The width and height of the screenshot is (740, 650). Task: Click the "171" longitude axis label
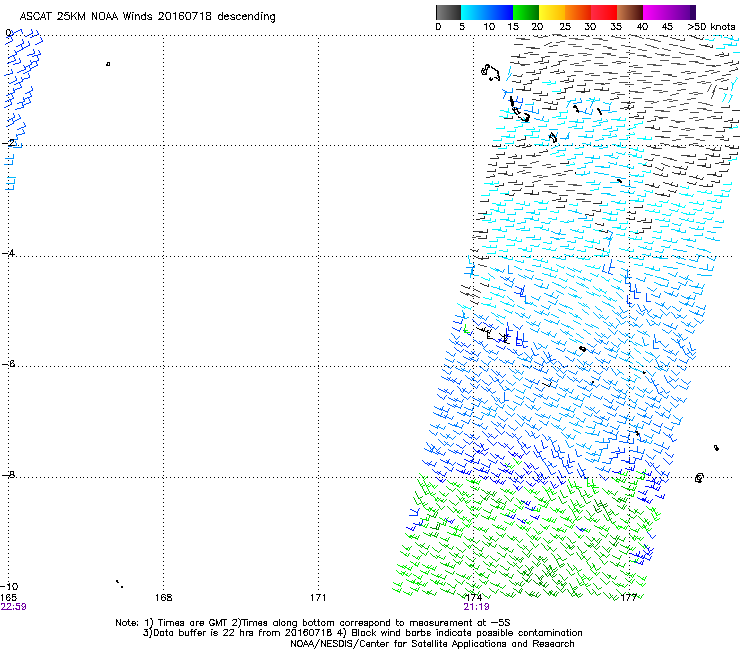[318, 598]
